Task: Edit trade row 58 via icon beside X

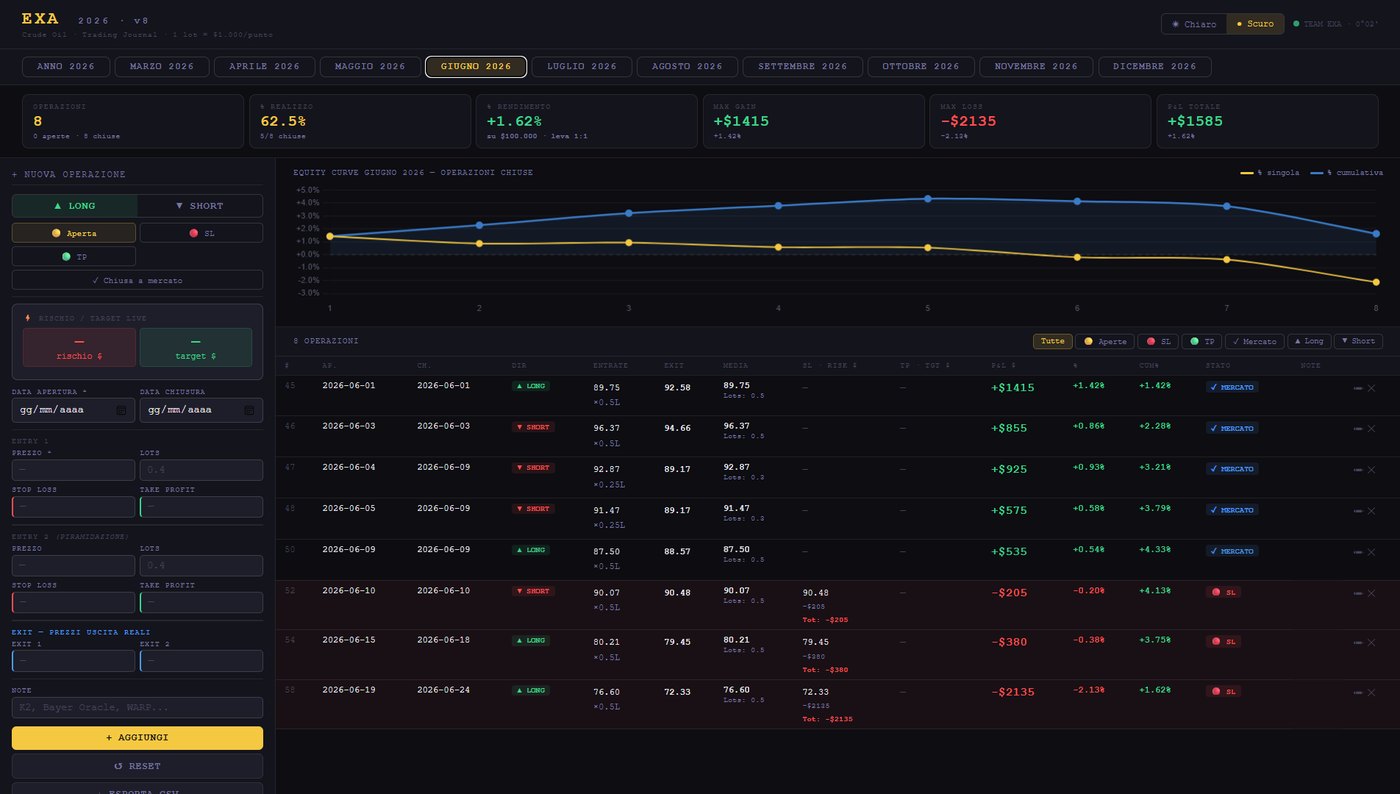Action: 1357,692
